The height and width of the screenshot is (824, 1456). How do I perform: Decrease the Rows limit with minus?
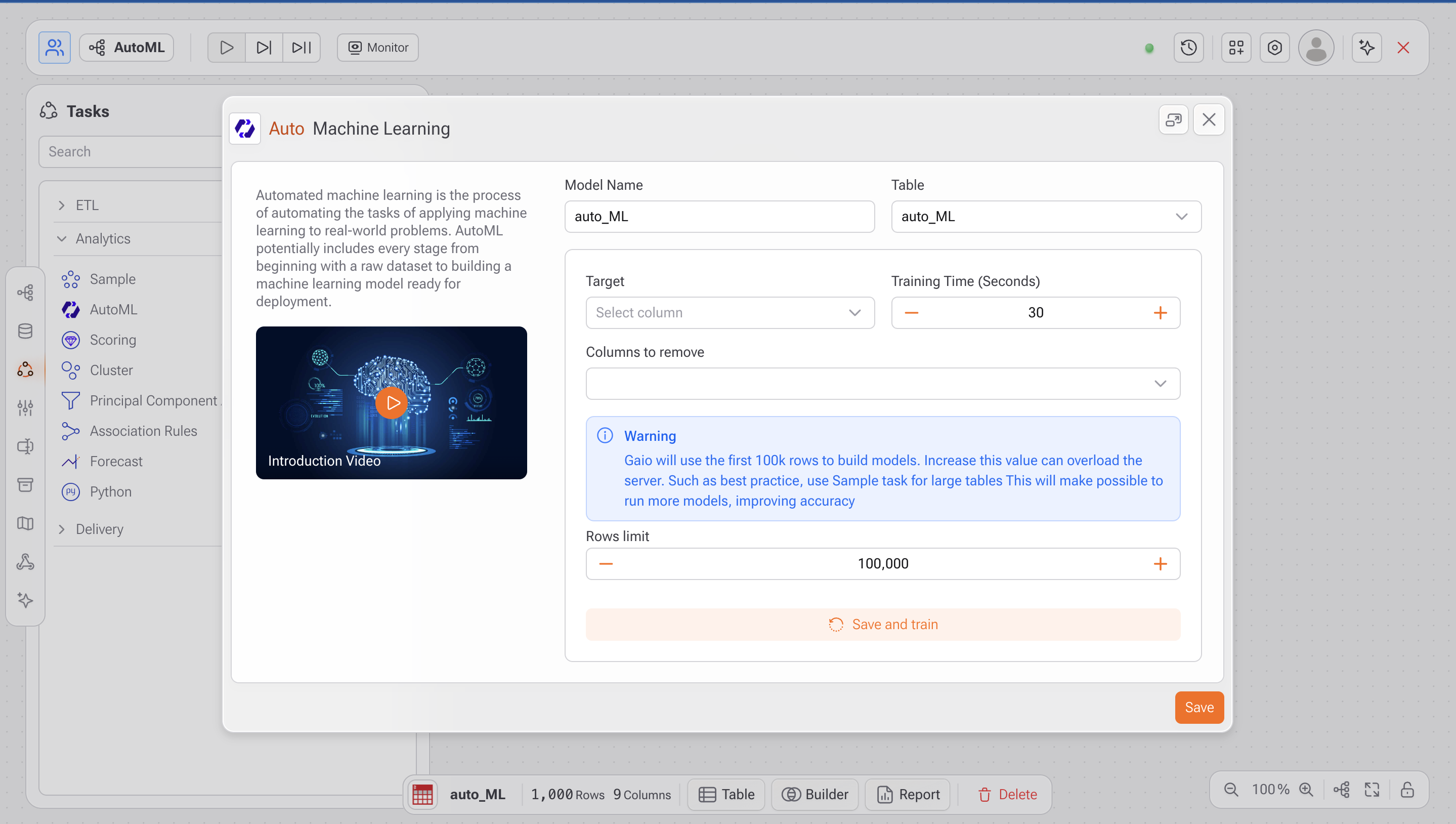tap(606, 564)
